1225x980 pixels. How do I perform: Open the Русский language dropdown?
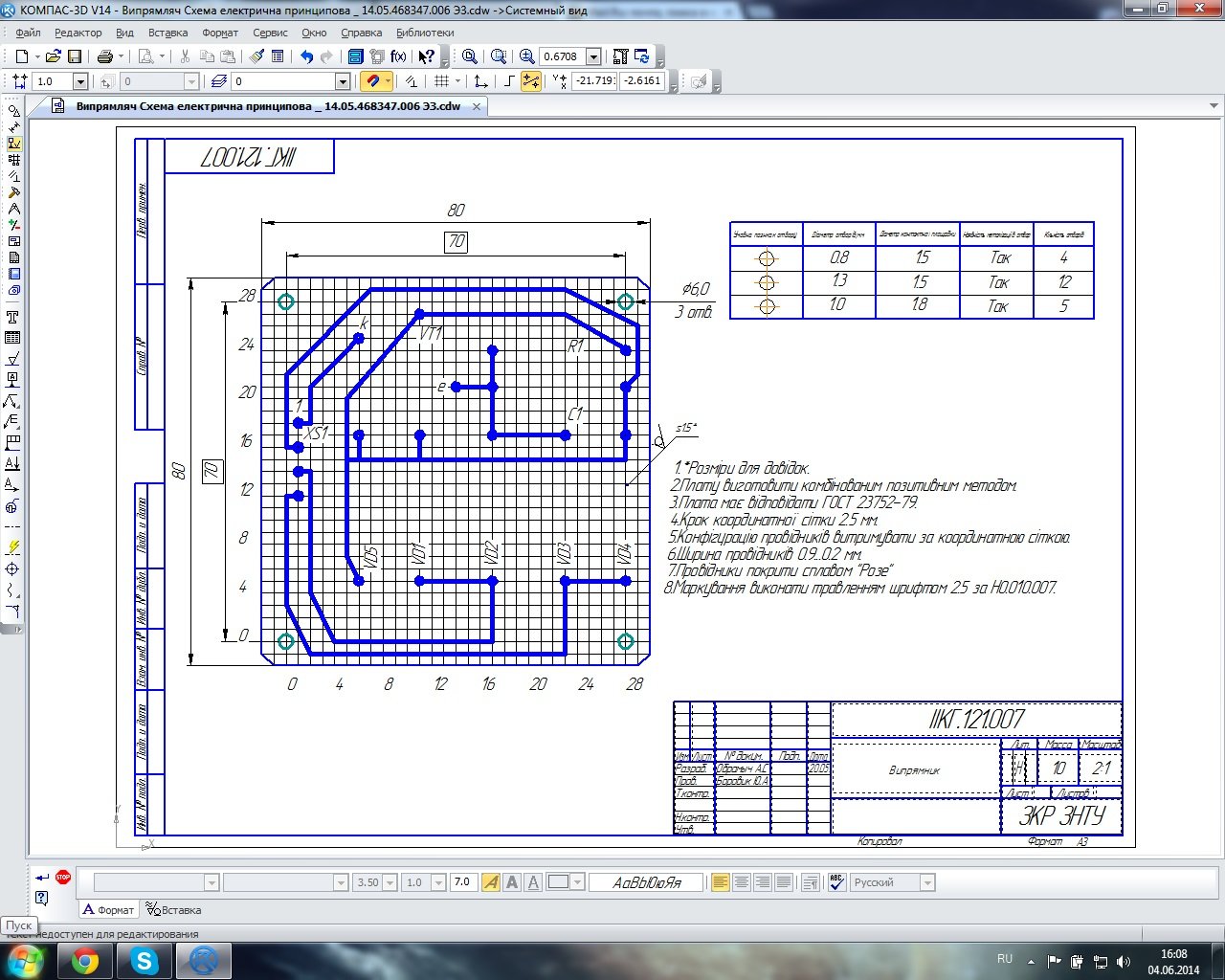(x=926, y=882)
